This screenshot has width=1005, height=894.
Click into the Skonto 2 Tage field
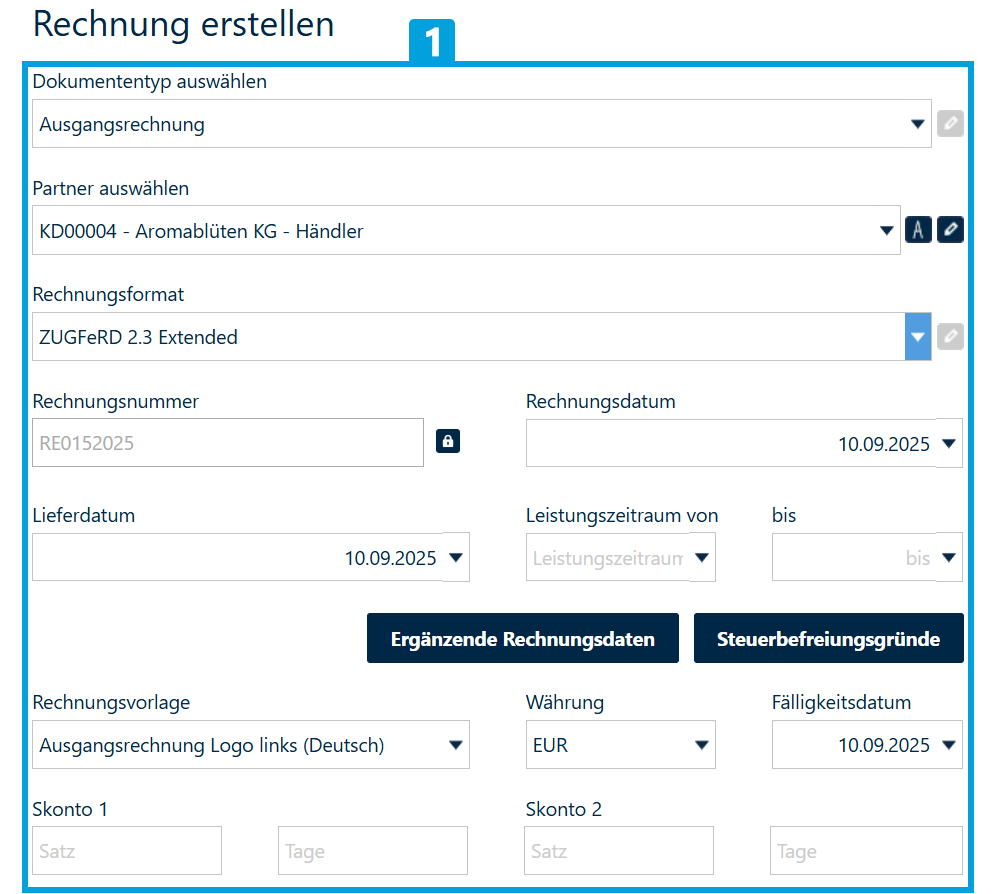(866, 850)
